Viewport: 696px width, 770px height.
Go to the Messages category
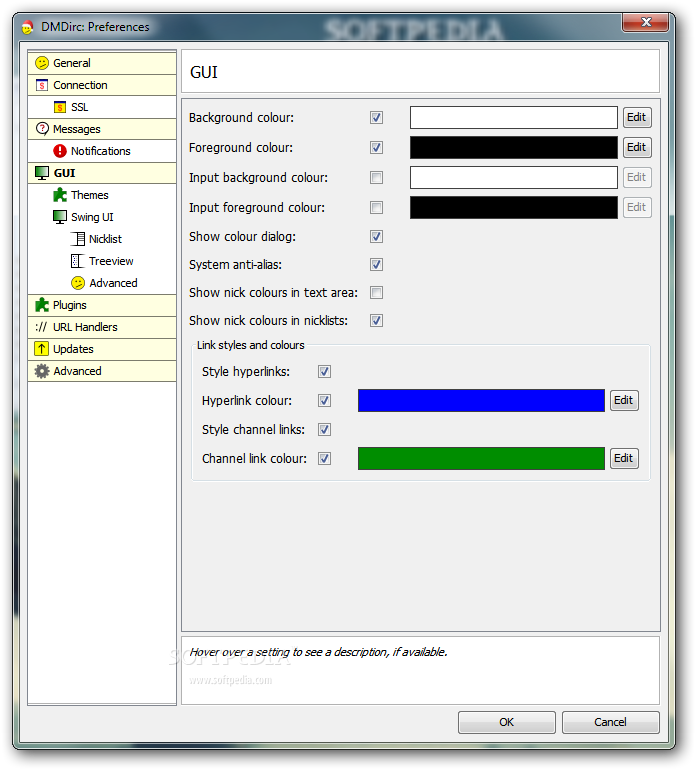(102, 129)
